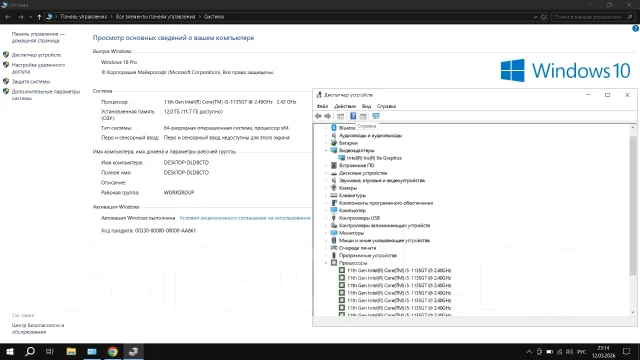Click the scan hardware monitor icon in toolbar
This screenshot has height=360, width=640.
click(x=376, y=116)
